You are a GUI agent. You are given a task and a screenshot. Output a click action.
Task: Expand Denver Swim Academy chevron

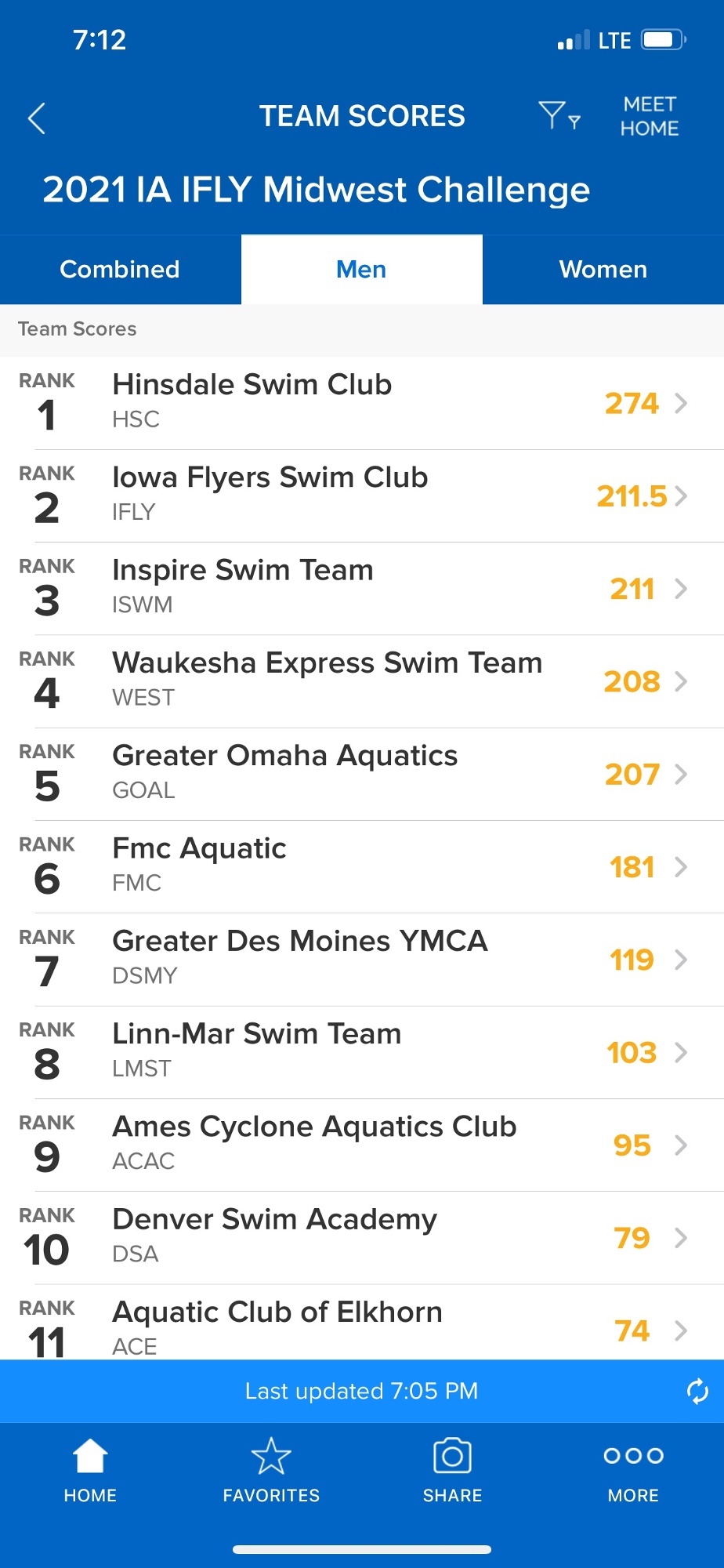click(681, 1238)
